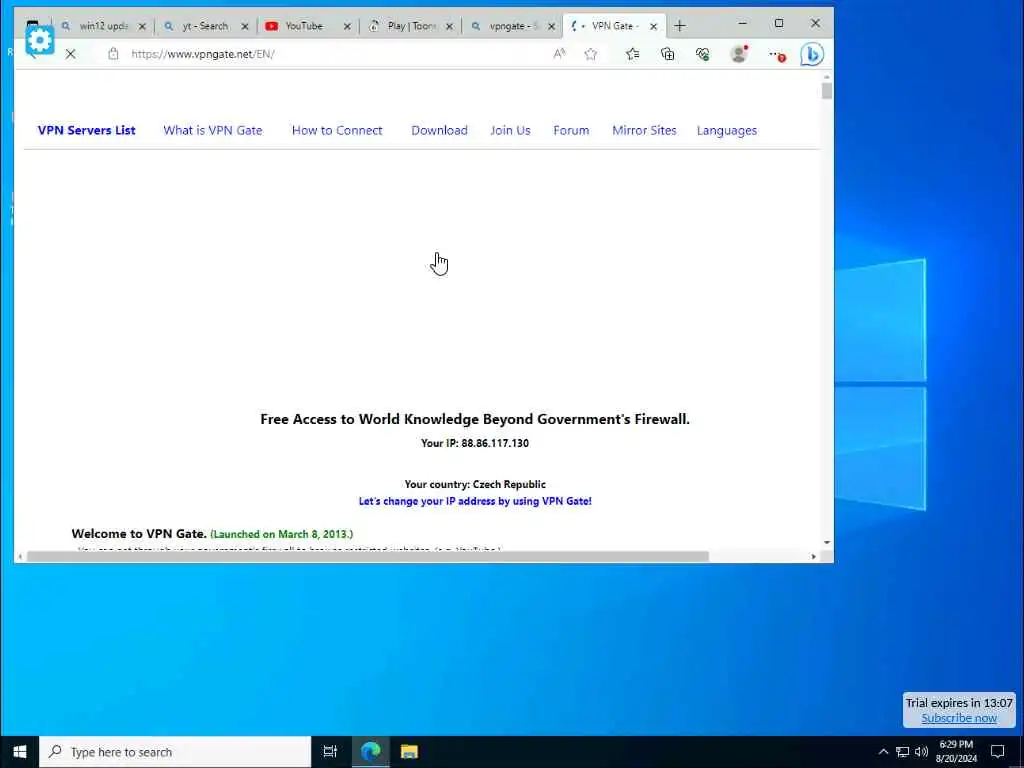Screen dimensions: 1024x768
Task: Switch to YouTube tab
Action: (x=304, y=26)
